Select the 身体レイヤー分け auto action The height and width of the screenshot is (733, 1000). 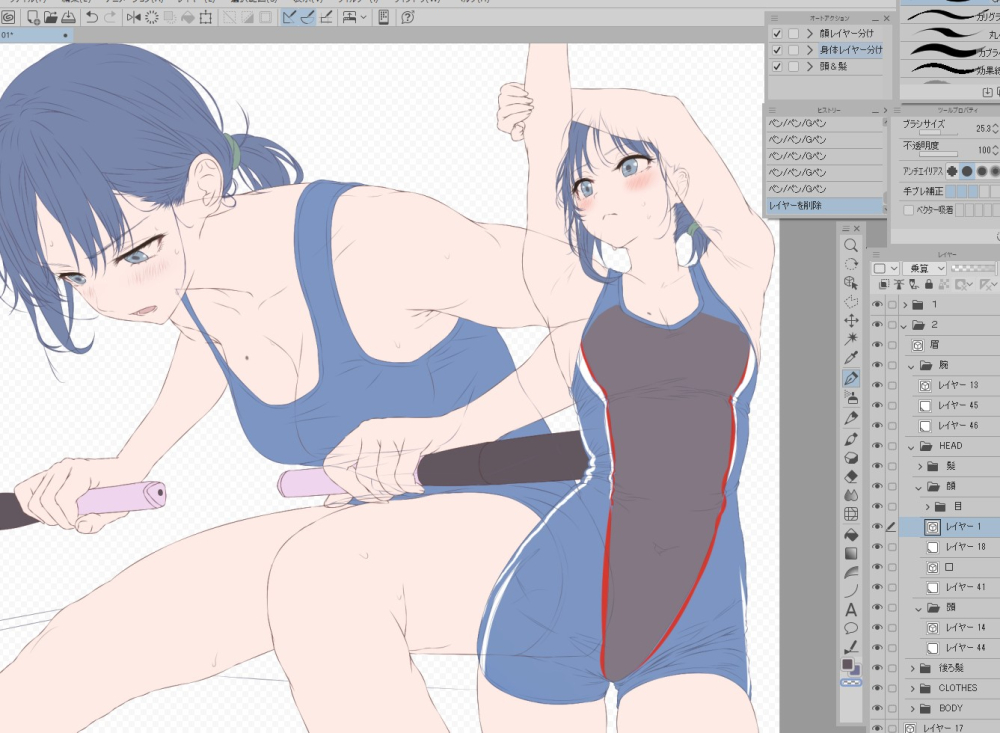pos(851,50)
